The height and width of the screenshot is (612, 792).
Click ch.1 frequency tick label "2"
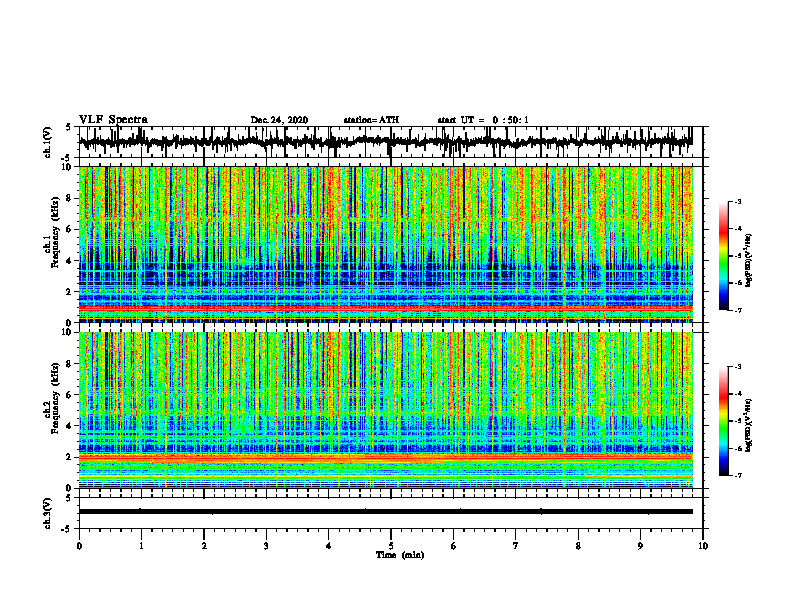pos(70,292)
